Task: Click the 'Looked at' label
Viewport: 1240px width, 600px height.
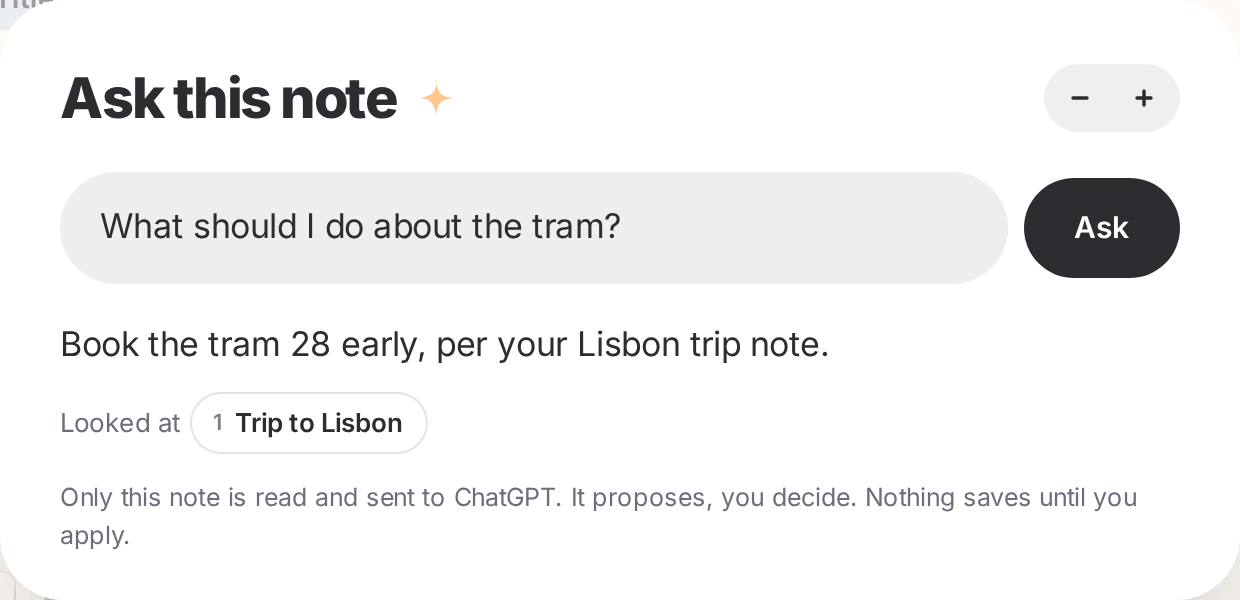Action: [120, 423]
